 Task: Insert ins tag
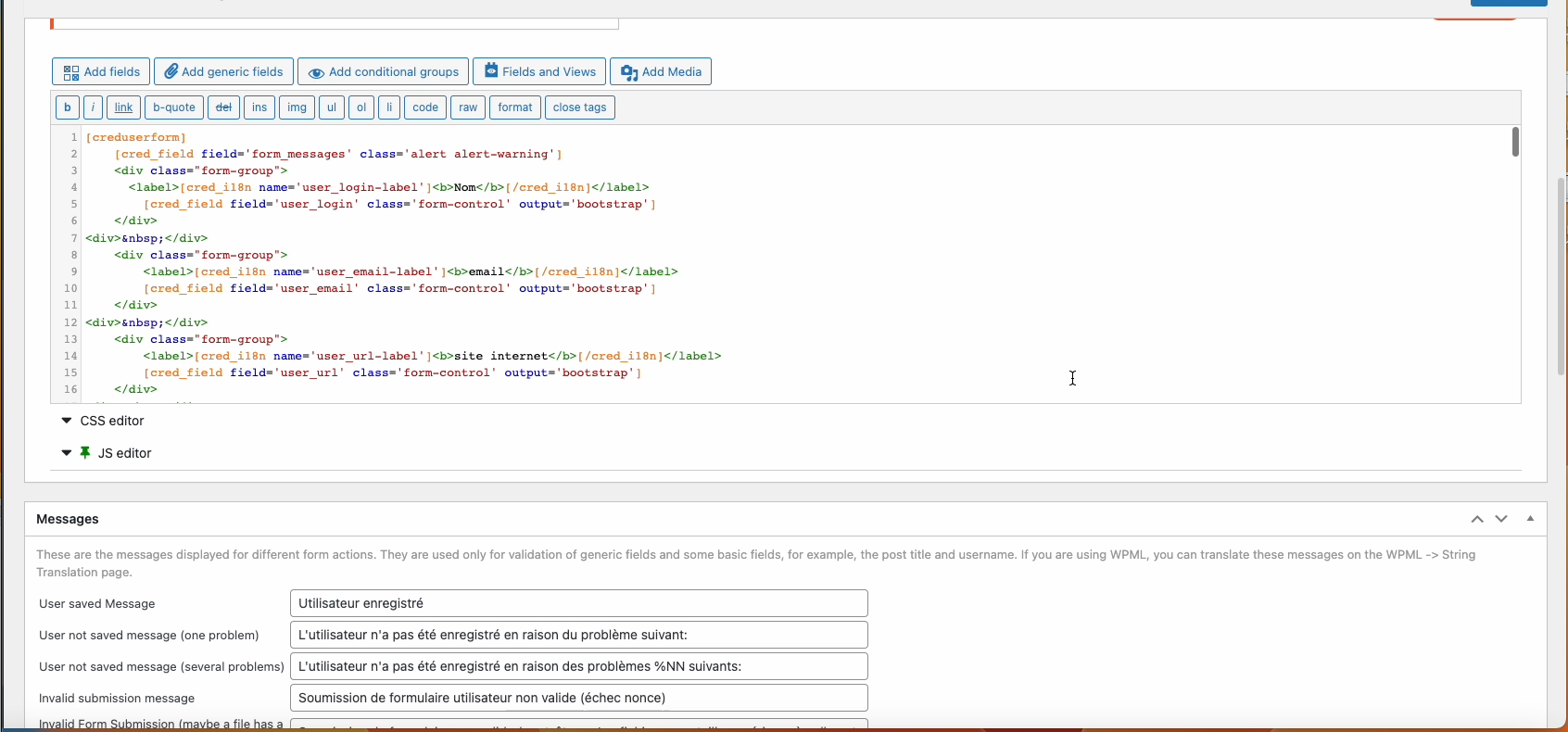coord(259,107)
